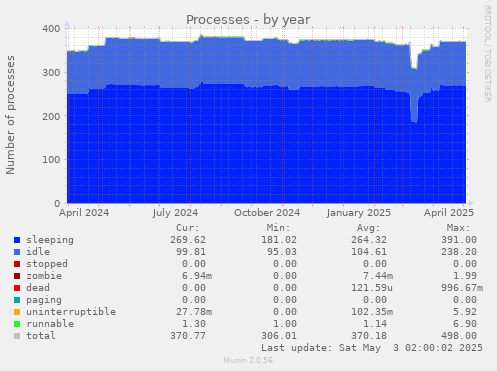
Task: Select runnable average value 1.14
Action: click(375, 324)
